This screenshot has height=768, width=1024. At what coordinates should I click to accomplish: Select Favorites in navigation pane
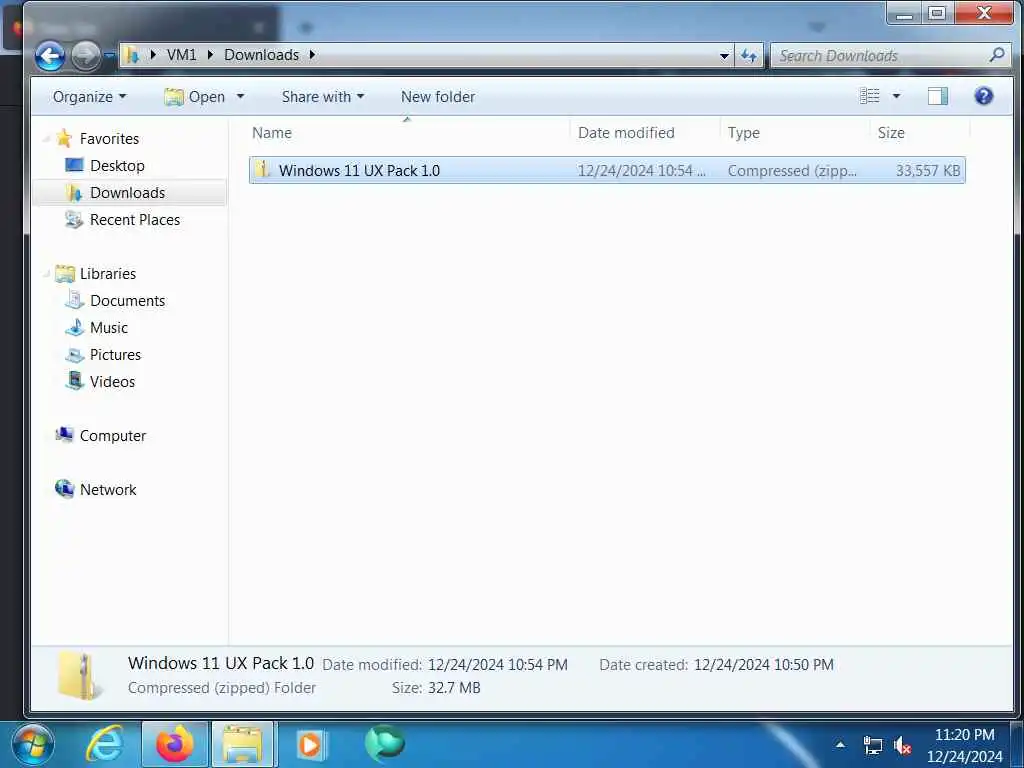(x=109, y=138)
